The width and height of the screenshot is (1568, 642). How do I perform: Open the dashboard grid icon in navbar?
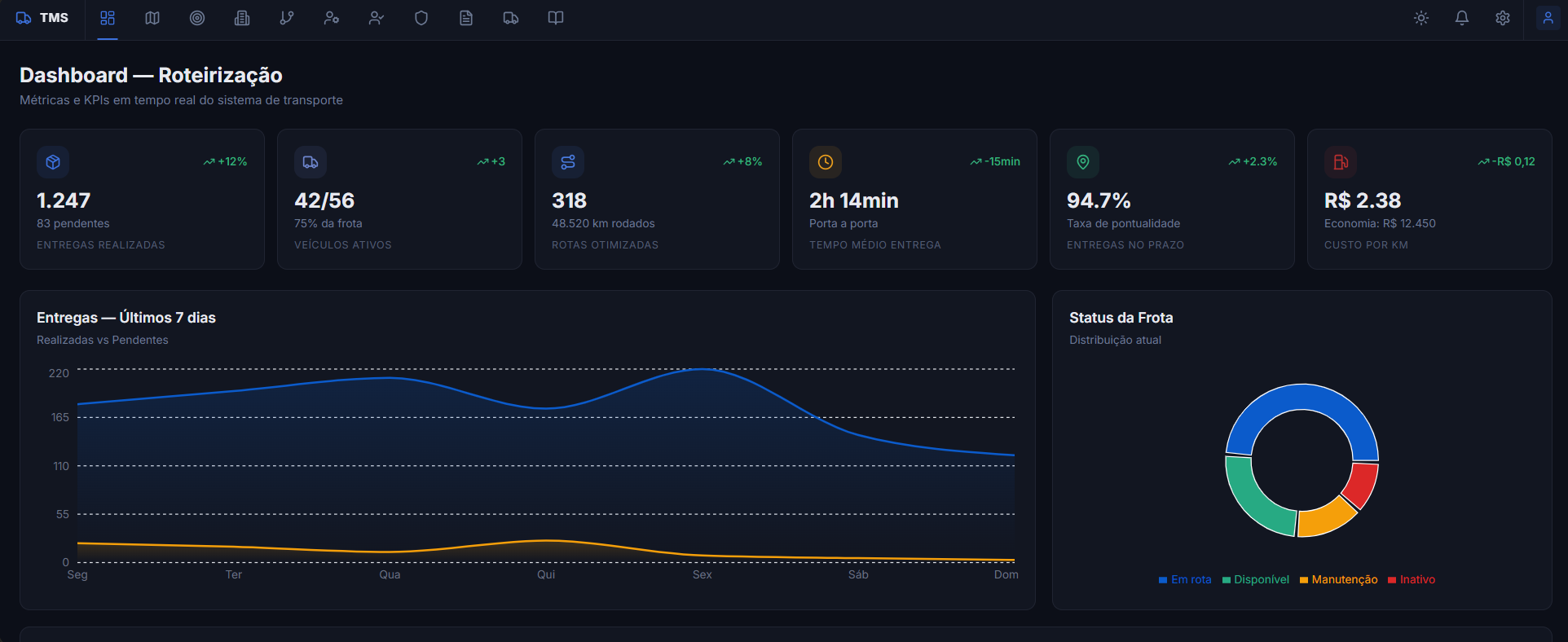pyautogui.click(x=108, y=18)
